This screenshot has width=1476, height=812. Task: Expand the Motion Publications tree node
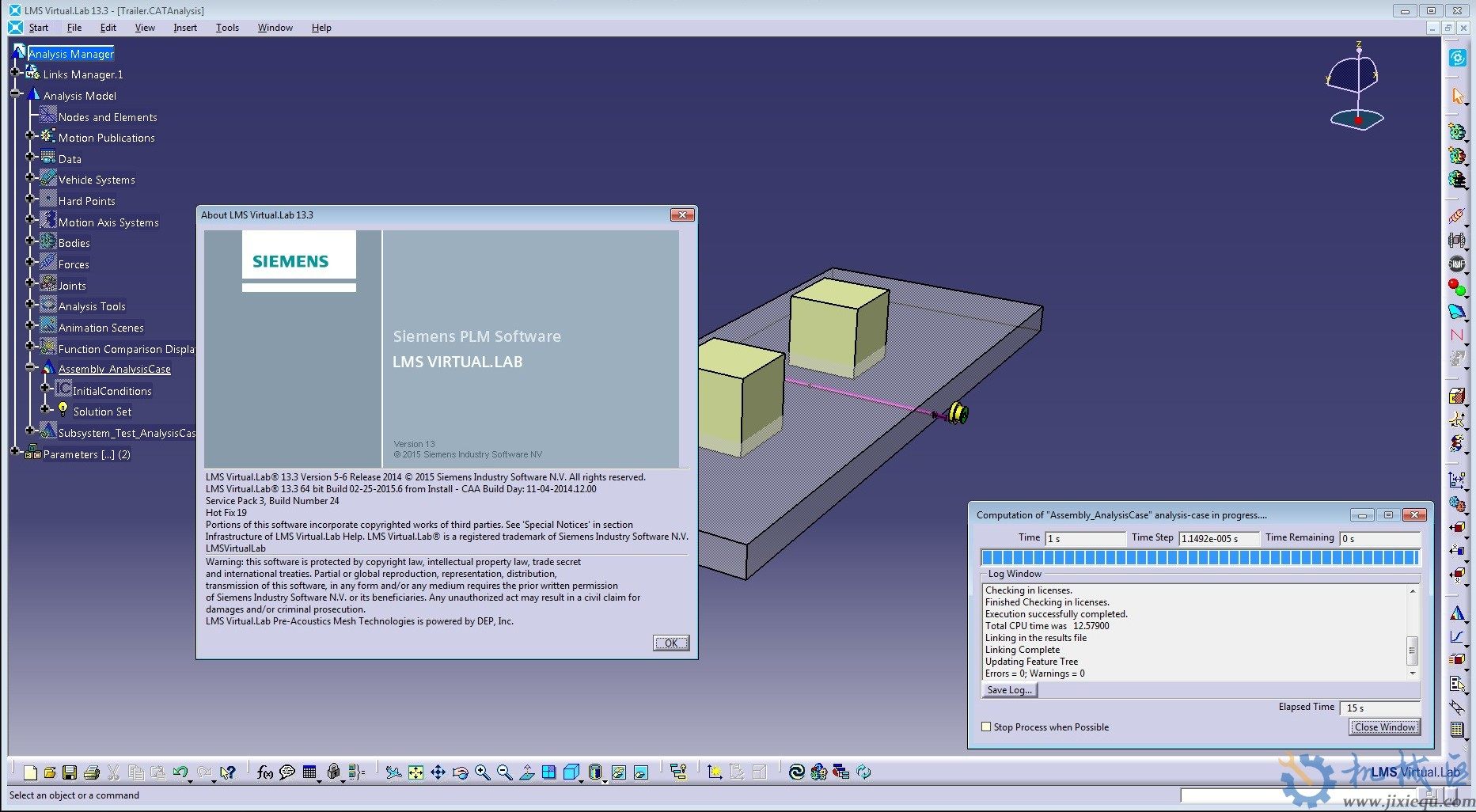(x=30, y=137)
